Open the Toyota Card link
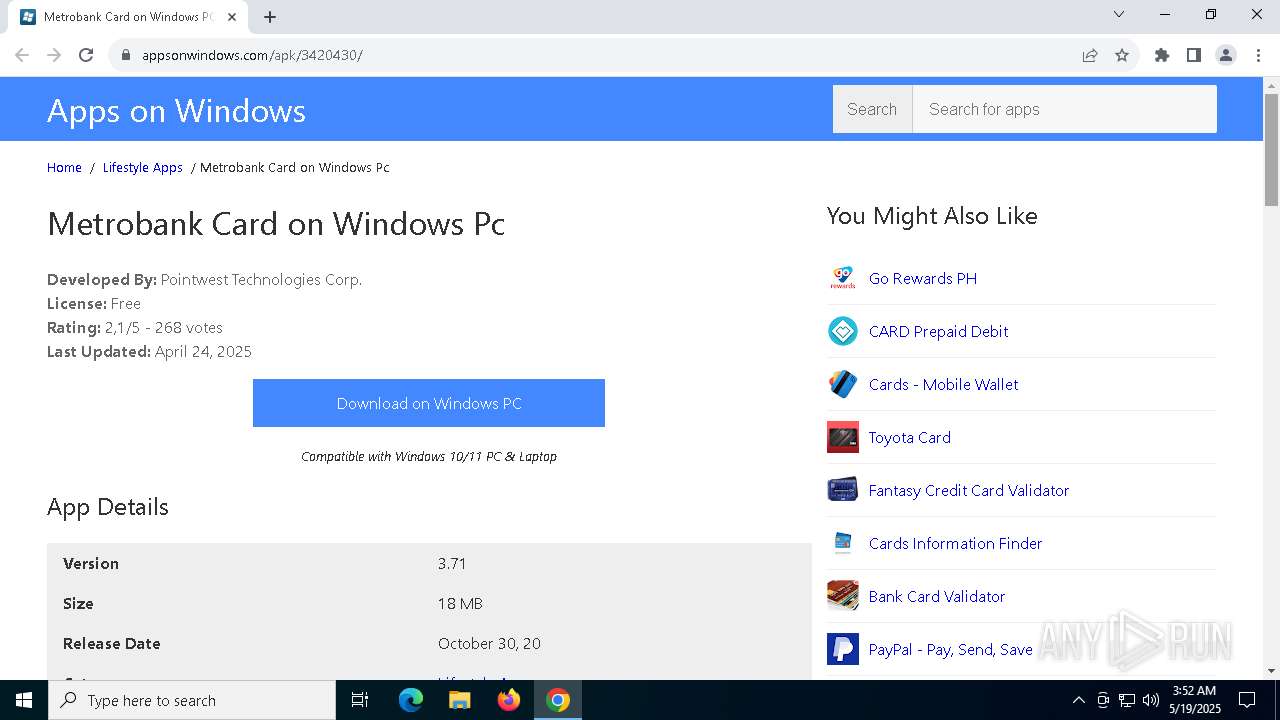 point(910,437)
